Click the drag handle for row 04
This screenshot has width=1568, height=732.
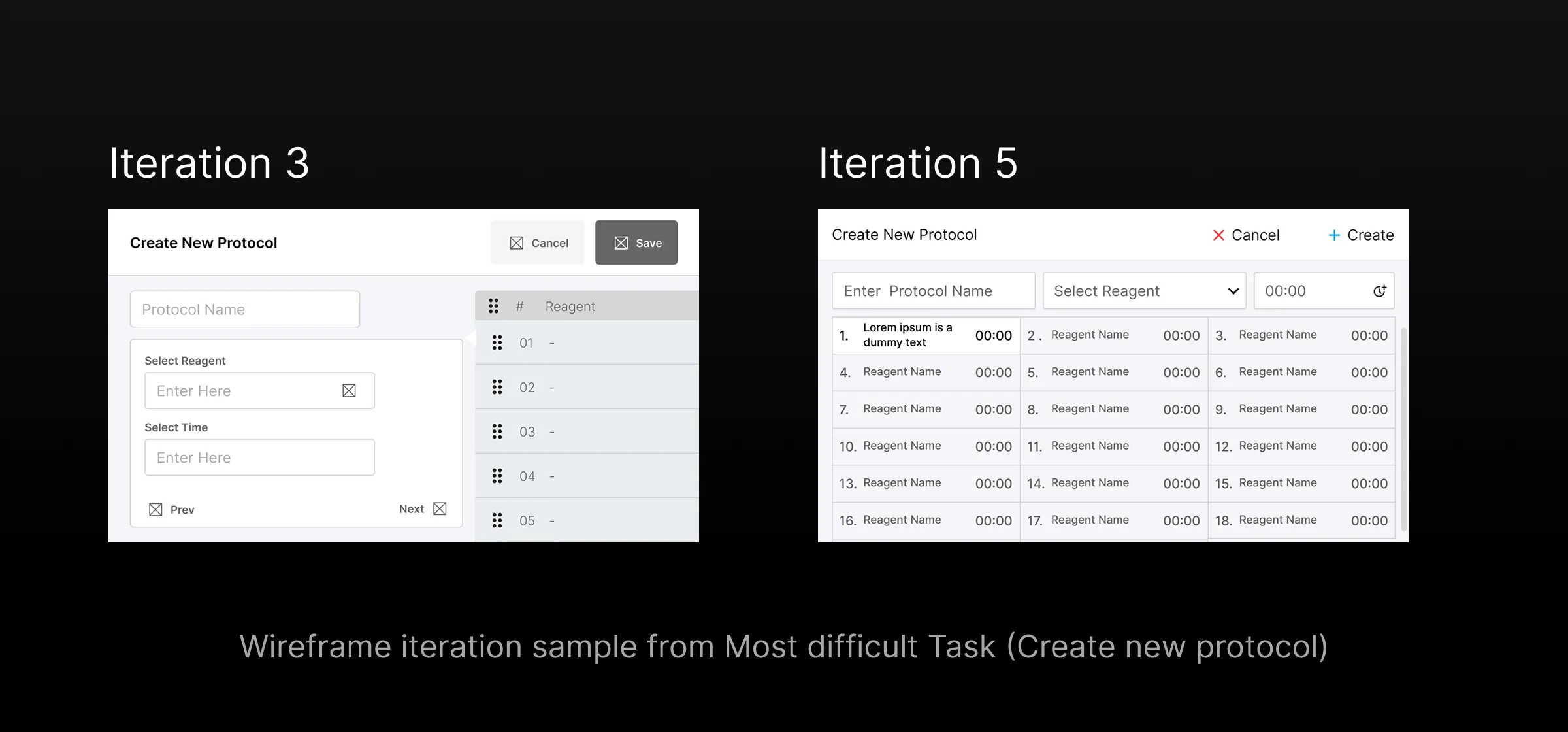tap(497, 476)
